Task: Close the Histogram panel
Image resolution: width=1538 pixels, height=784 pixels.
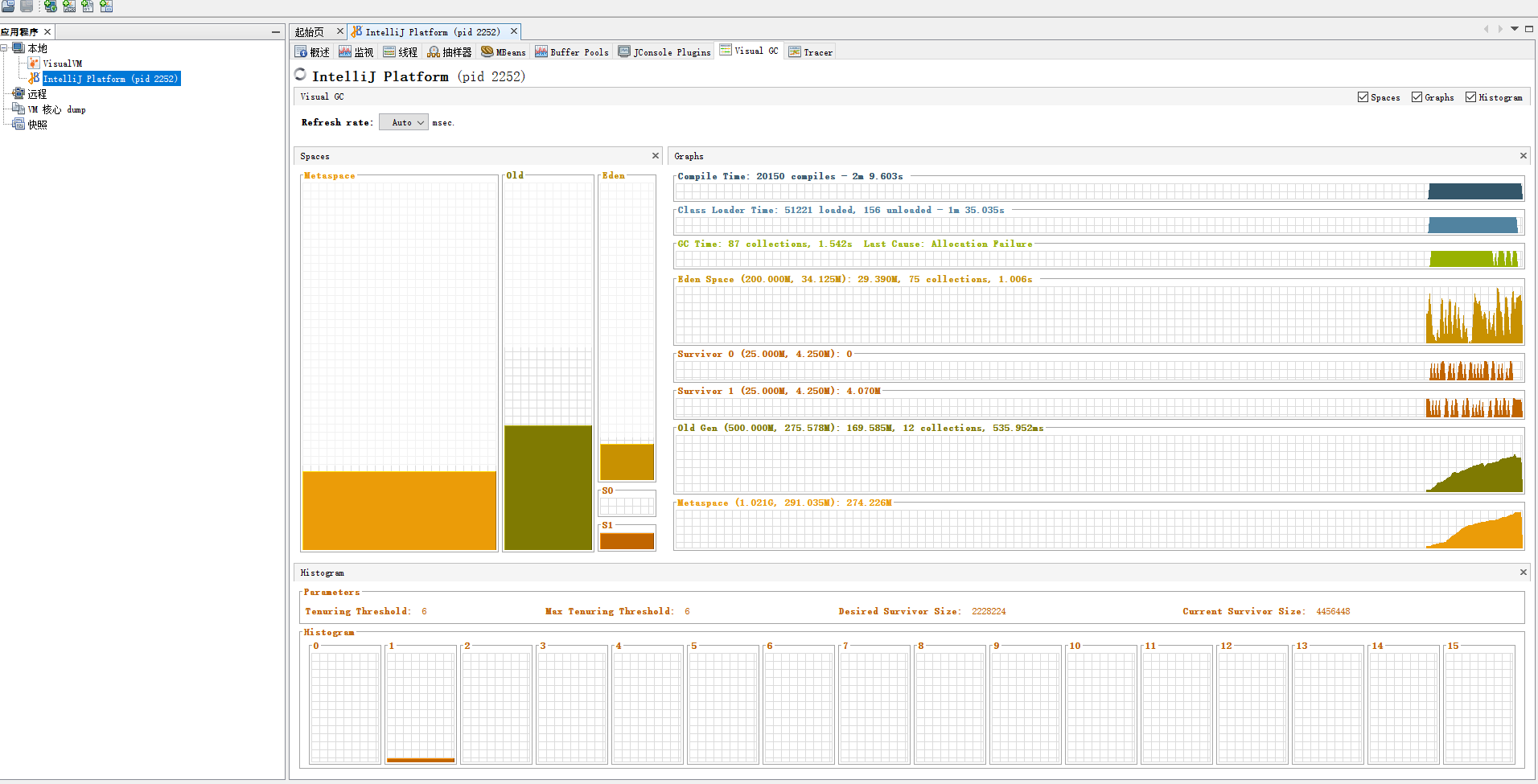Action: (1524, 573)
